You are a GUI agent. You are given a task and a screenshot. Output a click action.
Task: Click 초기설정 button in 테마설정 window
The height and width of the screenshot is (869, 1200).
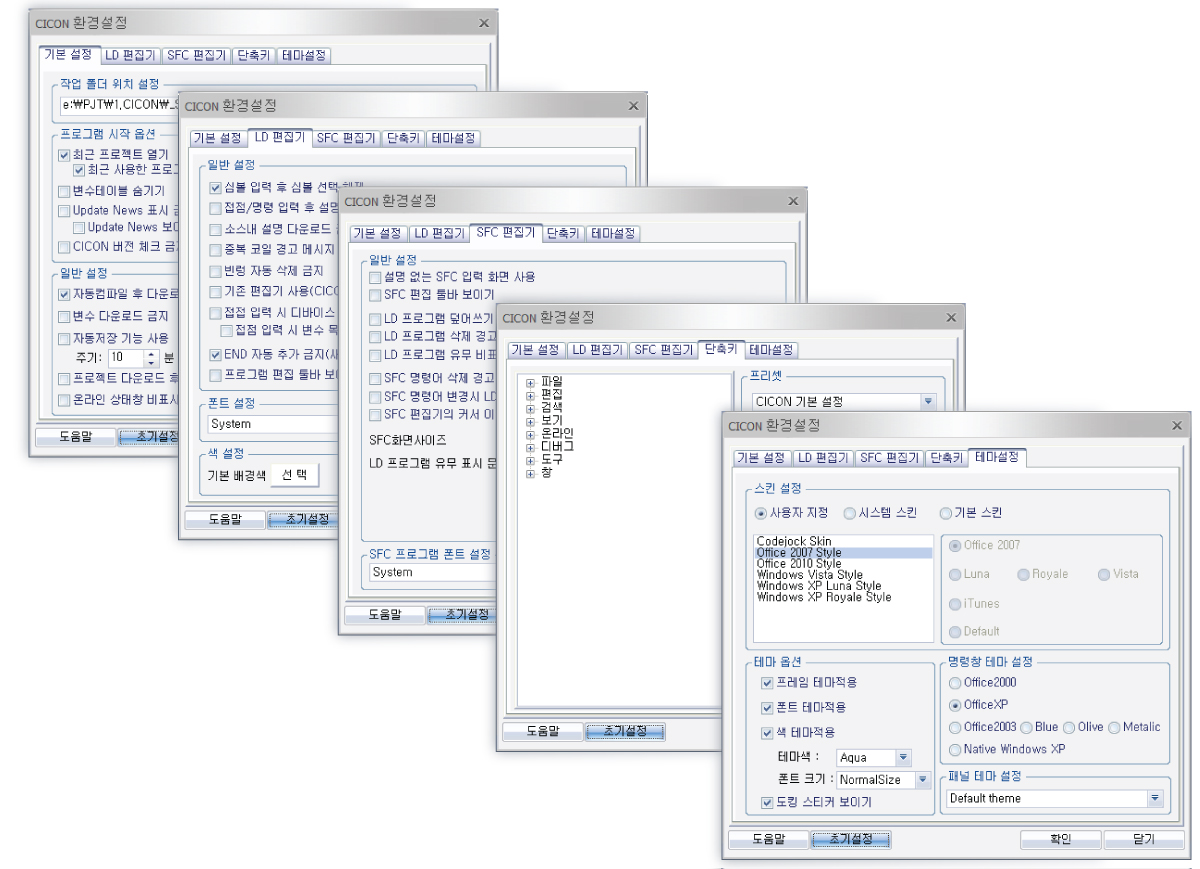click(x=851, y=839)
